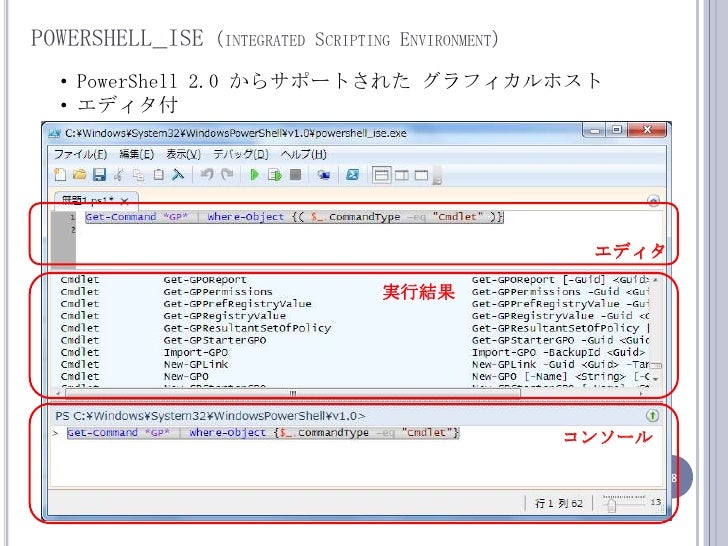This screenshot has height=546, width=728.
Task: Click the output horizontal scroll right arrow
Action: 641,393
